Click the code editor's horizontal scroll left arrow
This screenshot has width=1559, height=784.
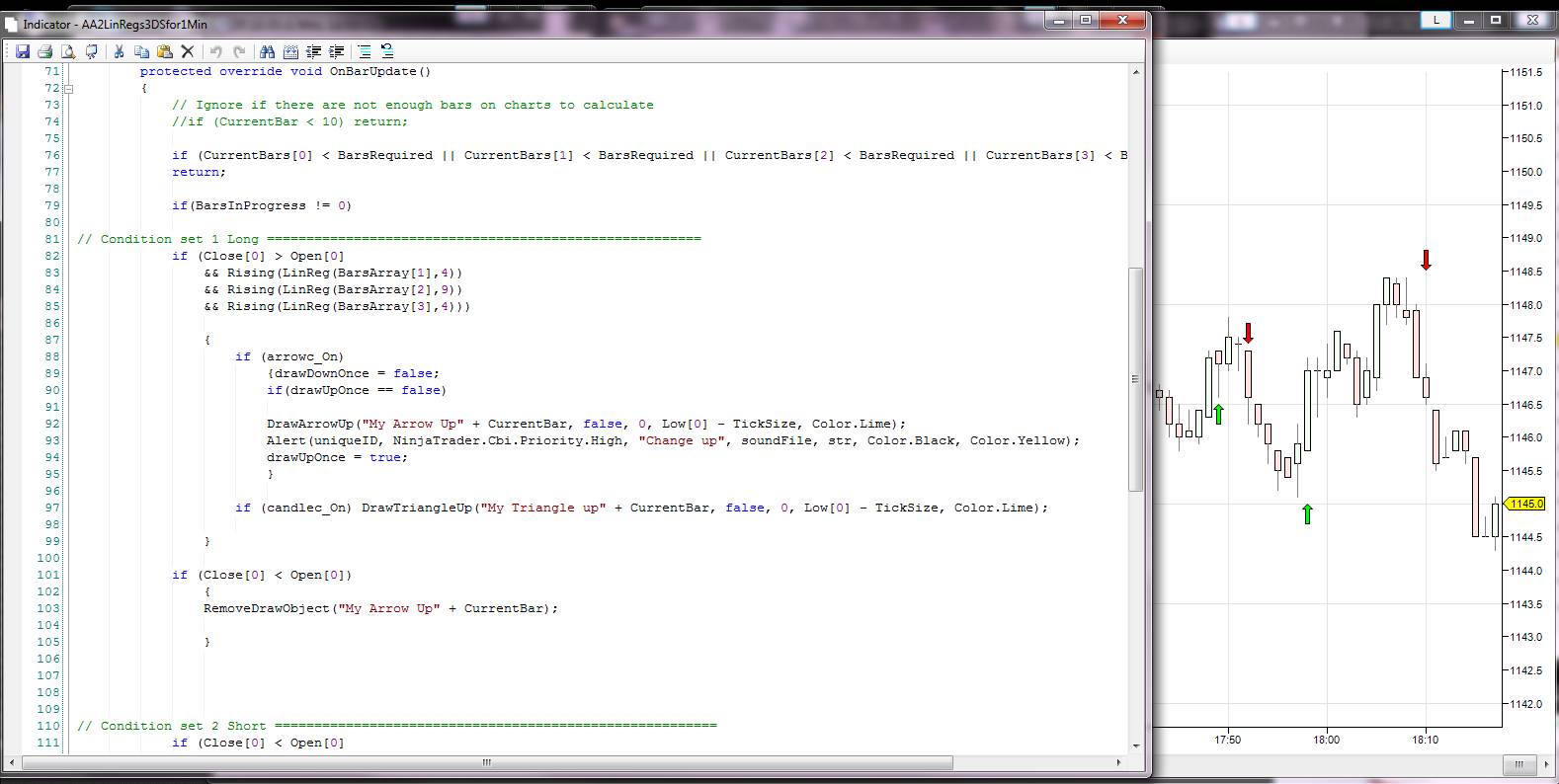12,762
